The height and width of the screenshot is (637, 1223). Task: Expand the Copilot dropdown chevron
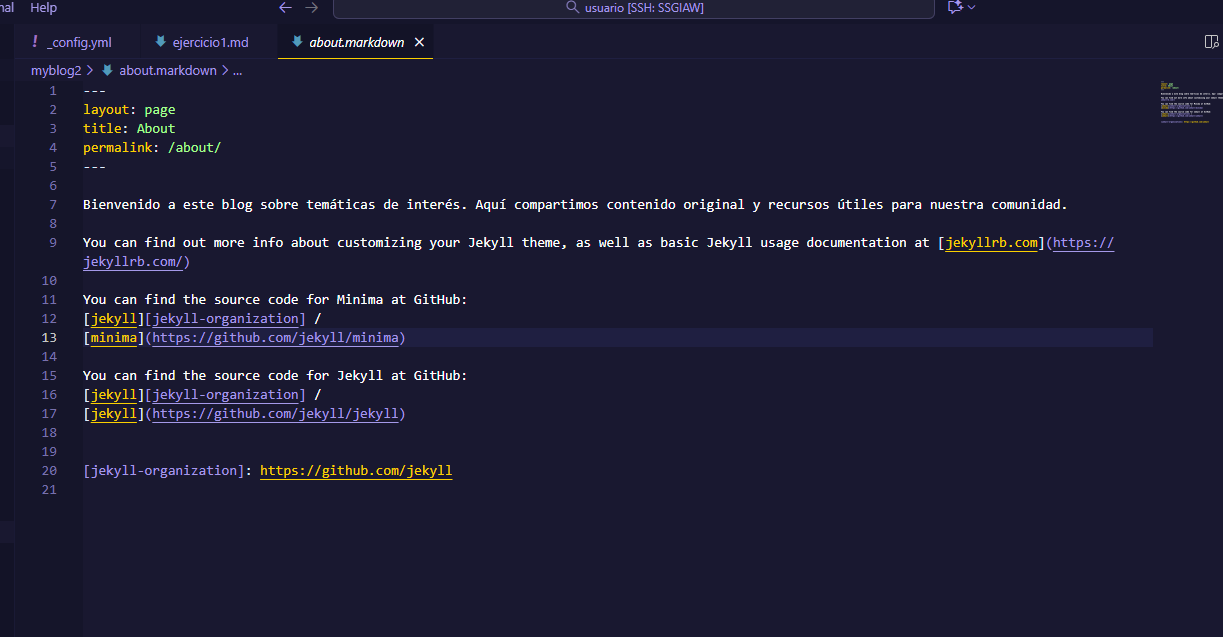(972, 8)
